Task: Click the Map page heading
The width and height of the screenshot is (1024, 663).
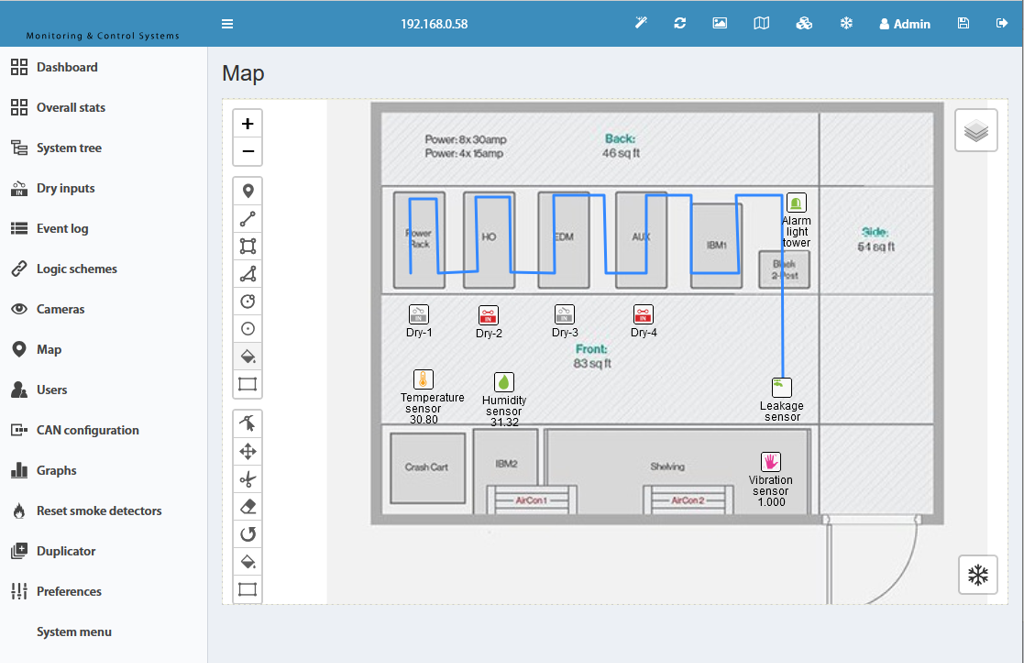Action: [243, 73]
